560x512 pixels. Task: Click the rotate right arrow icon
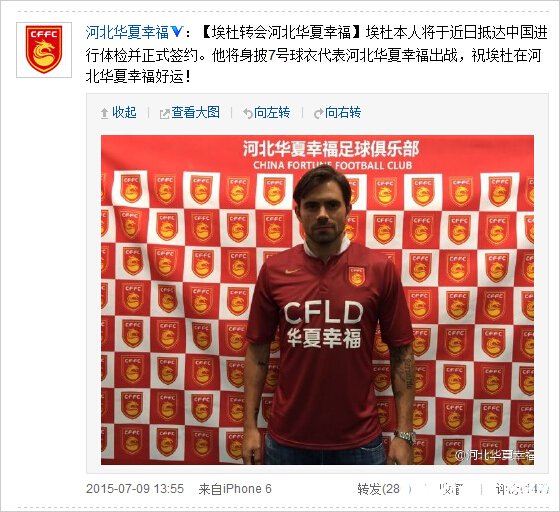coord(318,114)
